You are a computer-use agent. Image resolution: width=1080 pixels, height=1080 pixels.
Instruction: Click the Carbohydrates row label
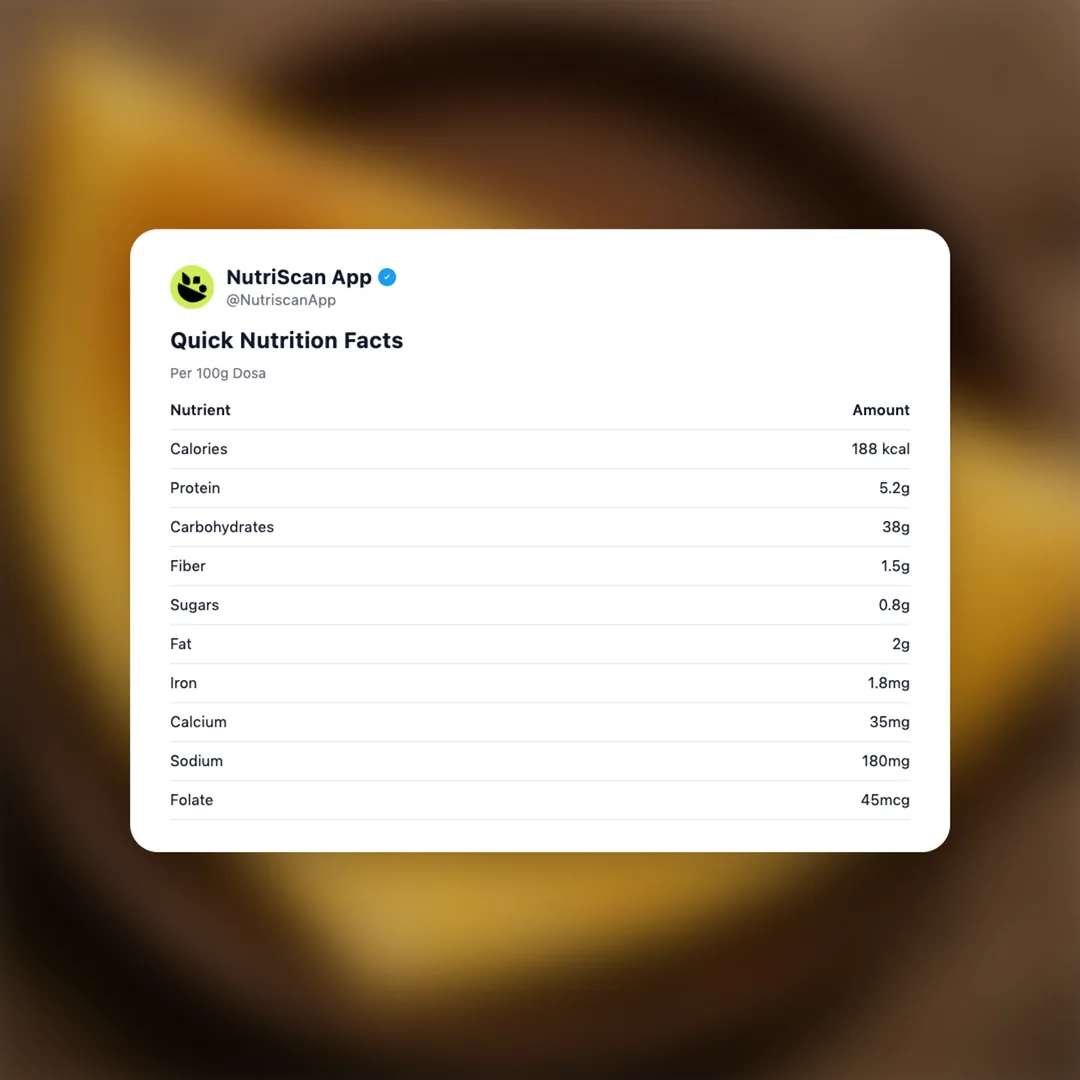point(222,527)
